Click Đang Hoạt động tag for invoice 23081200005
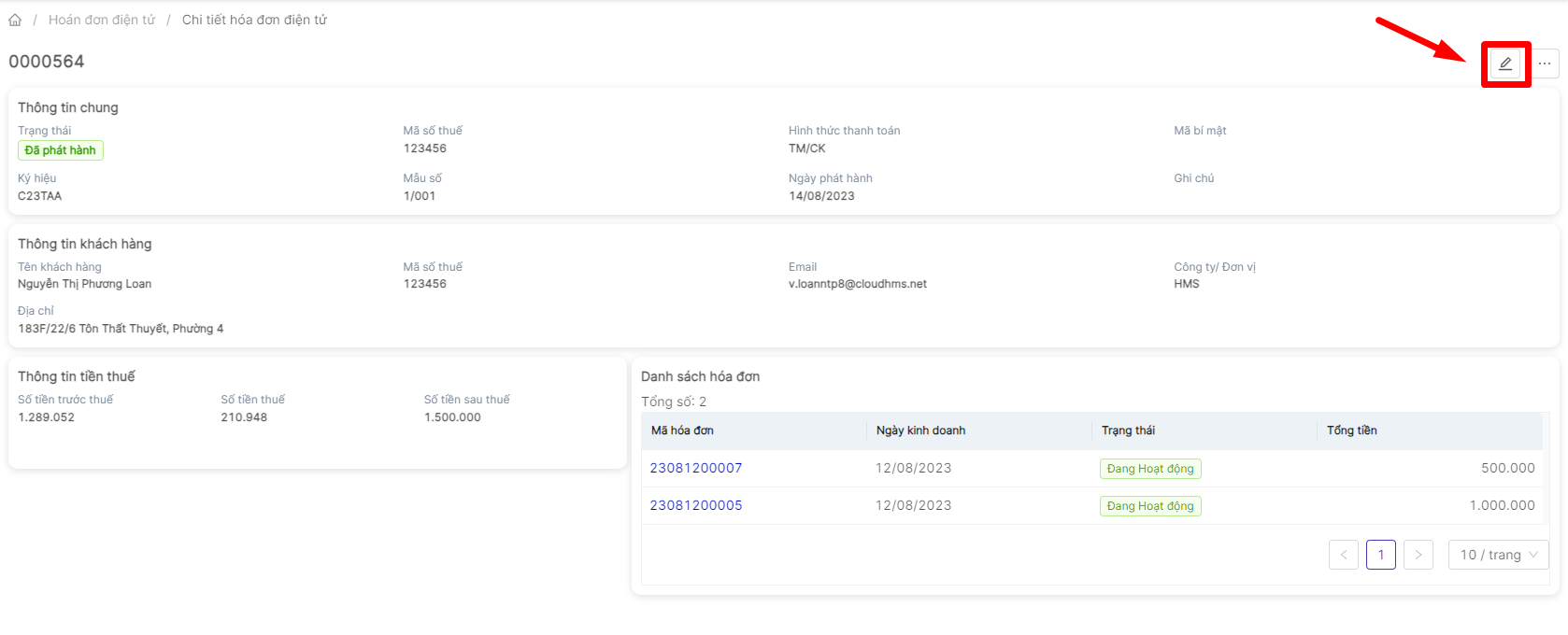Viewport: 1568px width, 635px height. [x=1150, y=506]
